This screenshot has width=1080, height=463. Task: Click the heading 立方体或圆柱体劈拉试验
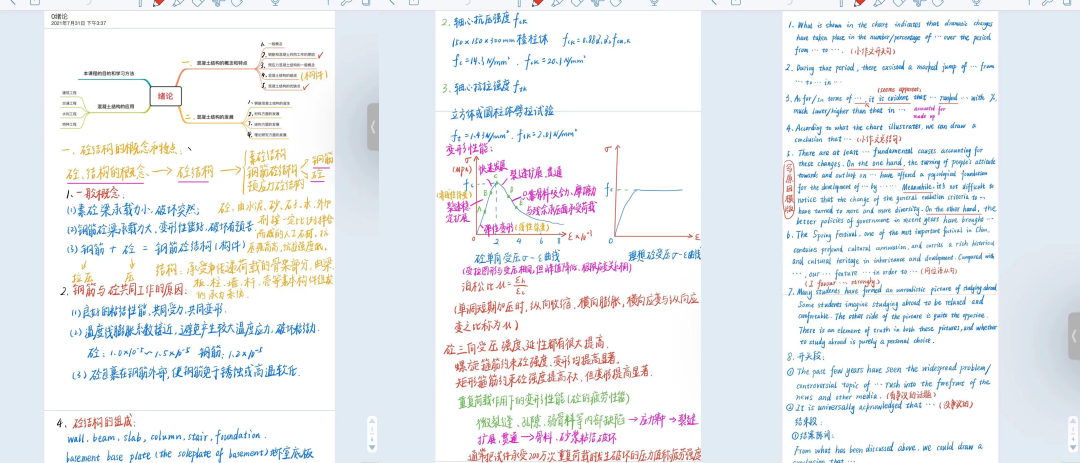[x=502, y=110]
